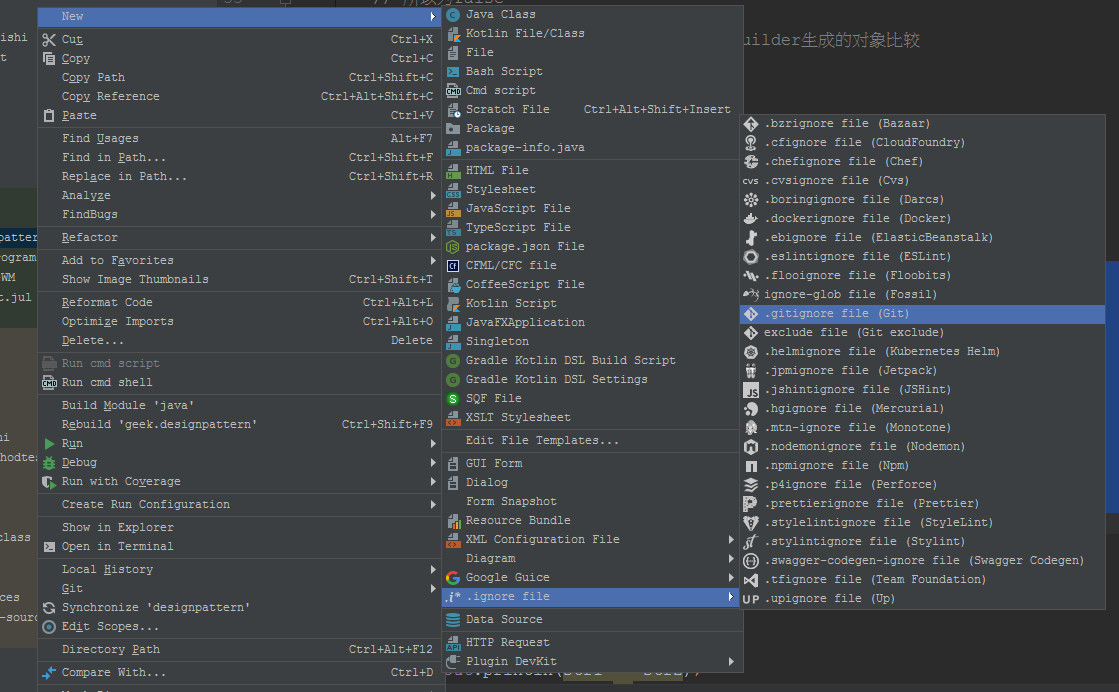Viewport: 1119px width, 692px height.
Task: Choose JavaFXApplication template entry
Action: pos(592,322)
